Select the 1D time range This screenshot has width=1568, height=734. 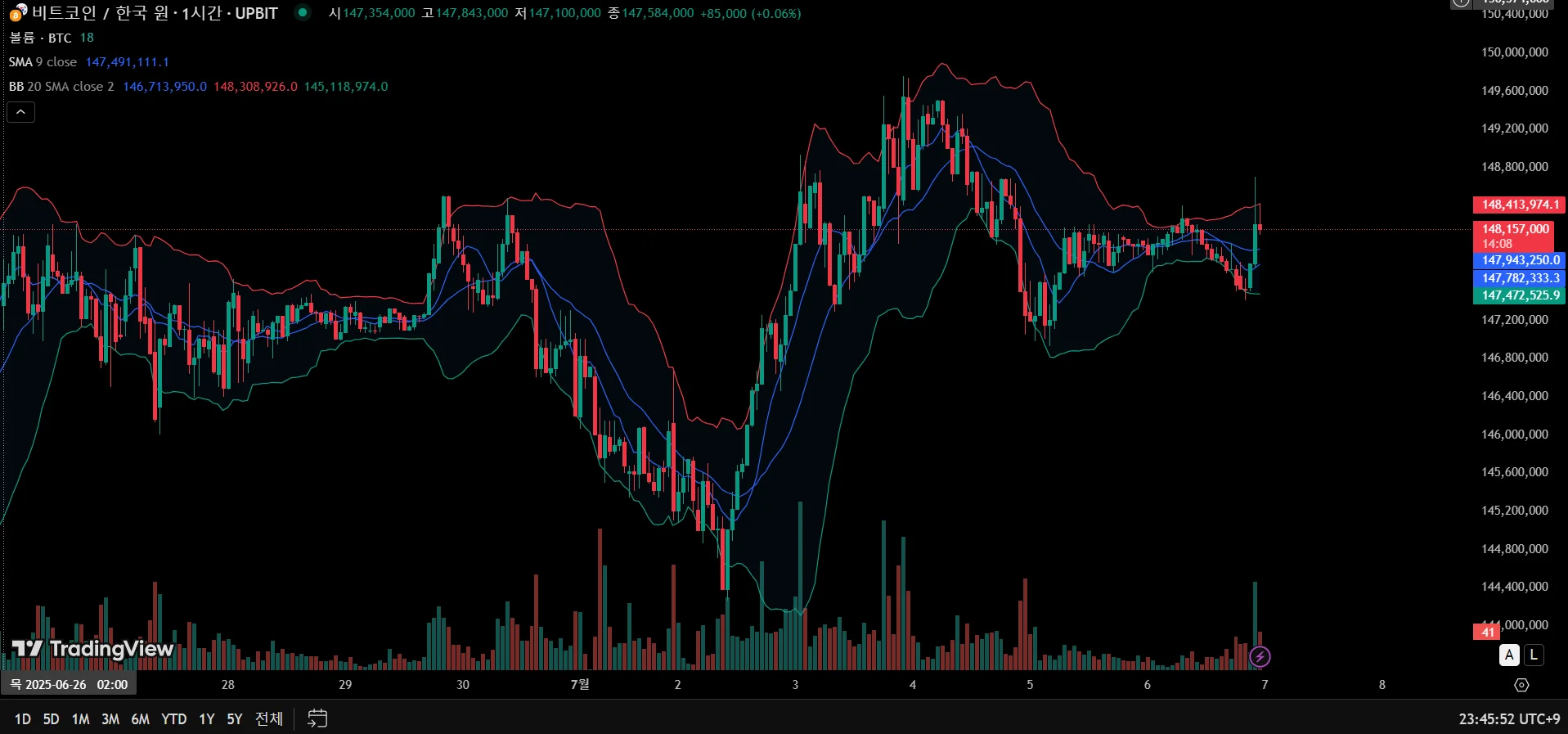(x=23, y=719)
